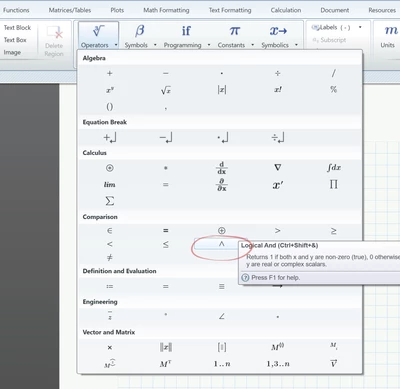Image resolution: width=400 pixels, height=389 pixels.
Task: Click the Subscript button
Action: point(329,40)
